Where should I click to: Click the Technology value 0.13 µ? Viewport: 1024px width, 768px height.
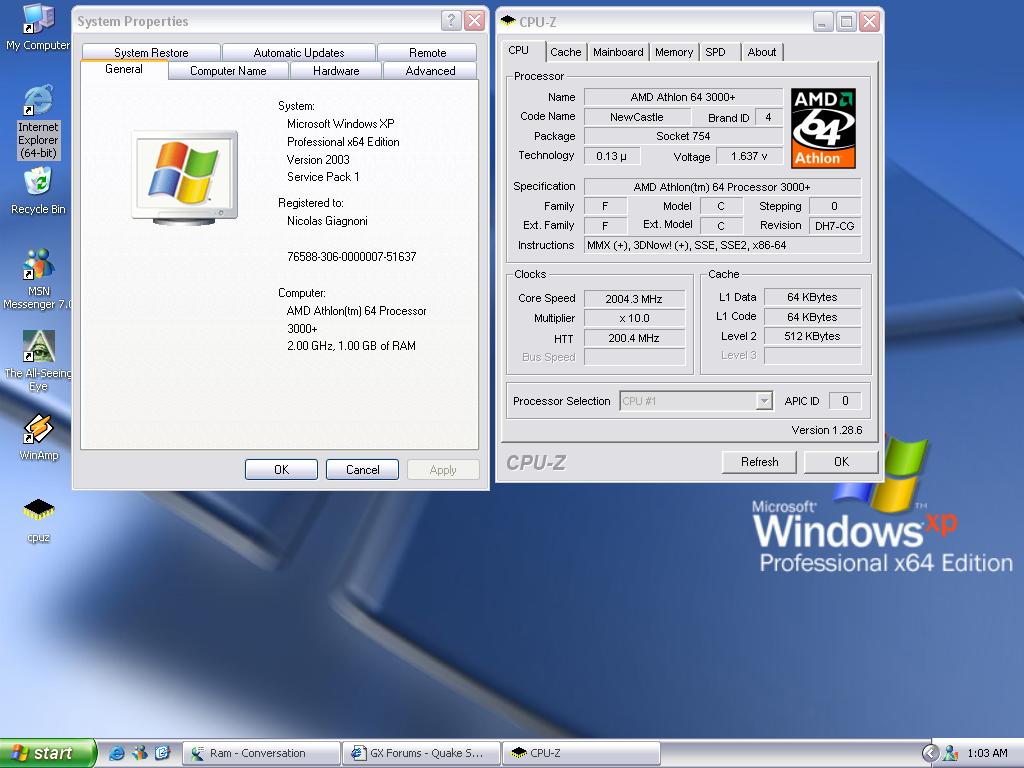612,156
